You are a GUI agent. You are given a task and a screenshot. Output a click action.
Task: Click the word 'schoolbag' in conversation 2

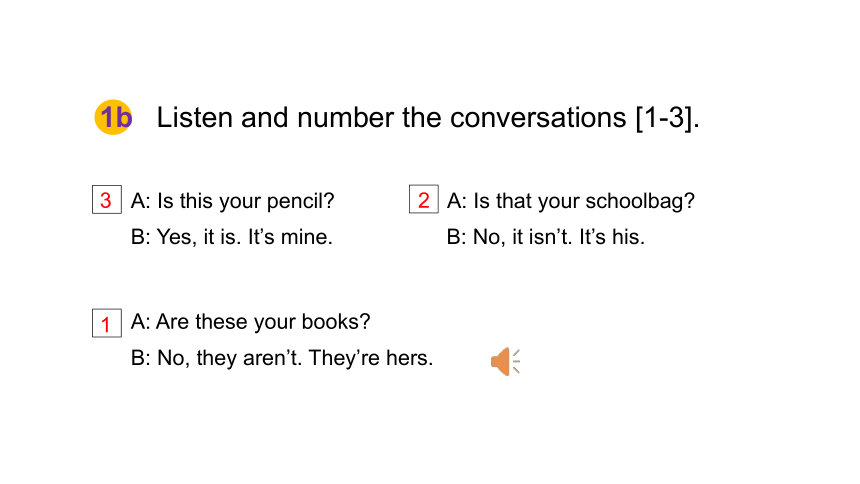click(x=634, y=201)
